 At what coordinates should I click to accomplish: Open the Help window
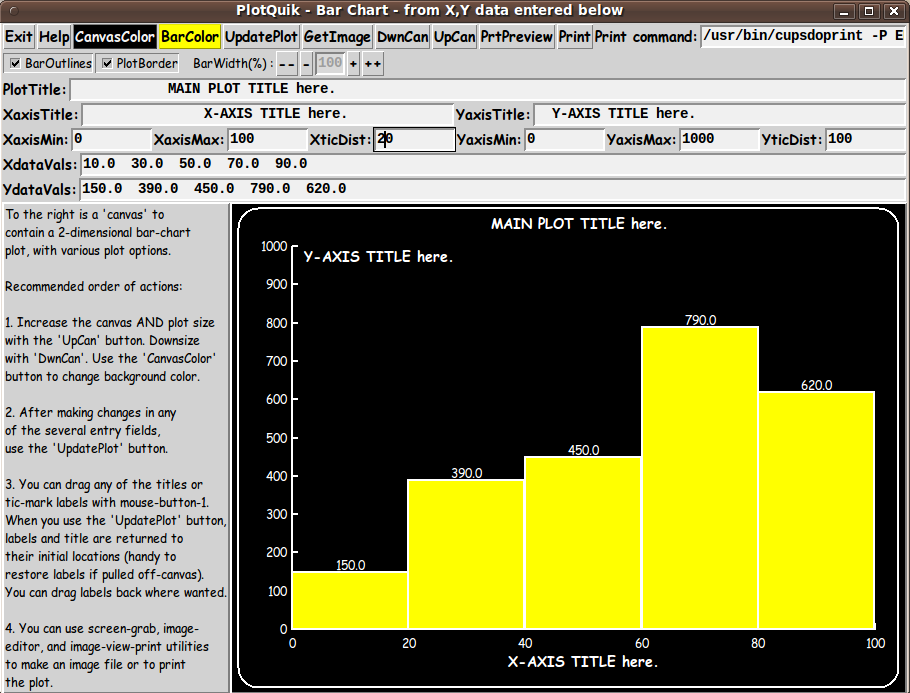pos(54,37)
